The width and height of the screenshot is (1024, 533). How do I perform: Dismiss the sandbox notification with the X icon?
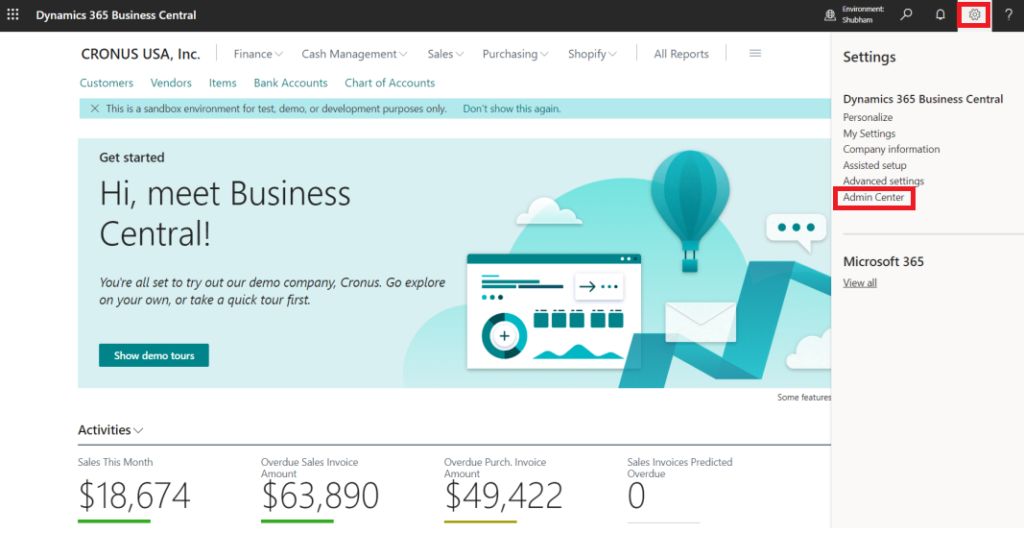tap(95, 108)
